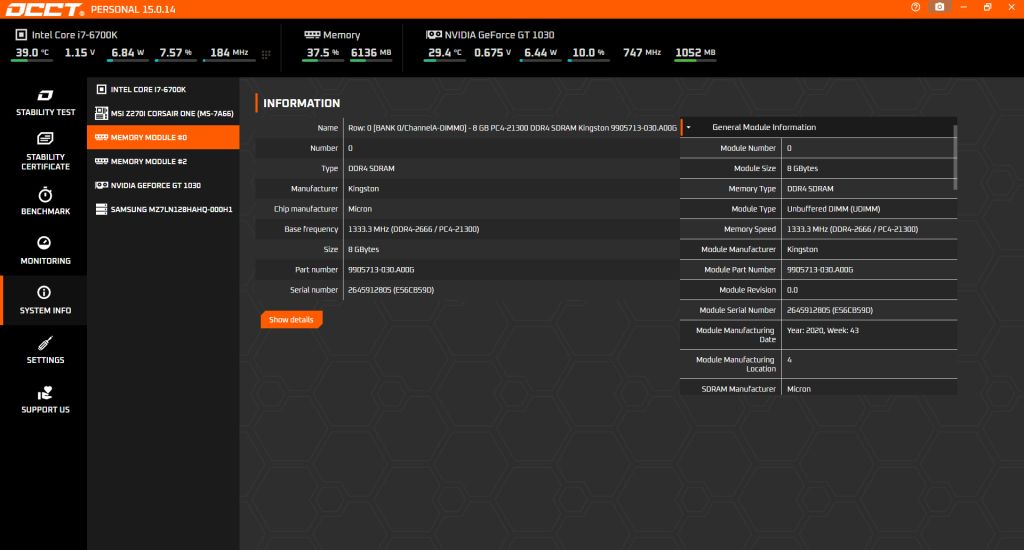The width and height of the screenshot is (1024, 550).
Task: Go to the Benchmark section
Action: pos(45,201)
